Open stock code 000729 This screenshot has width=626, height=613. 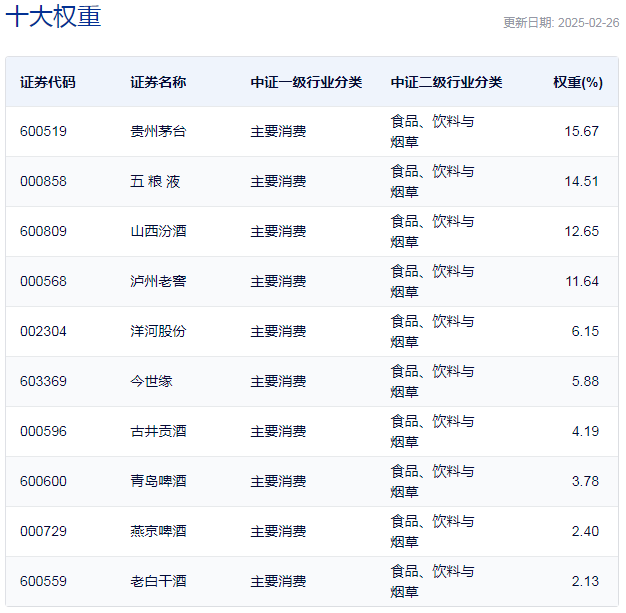click(43, 531)
